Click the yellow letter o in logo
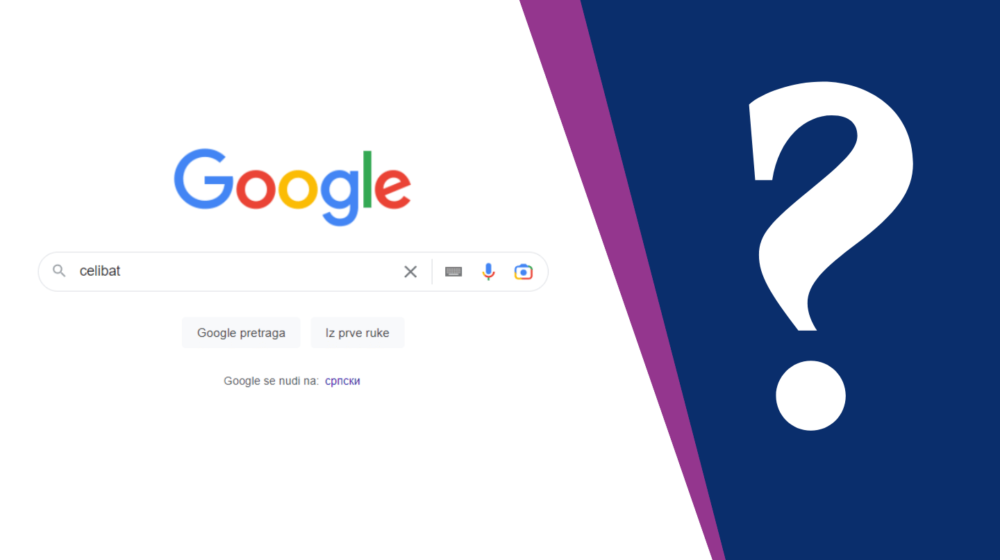 pos(298,188)
